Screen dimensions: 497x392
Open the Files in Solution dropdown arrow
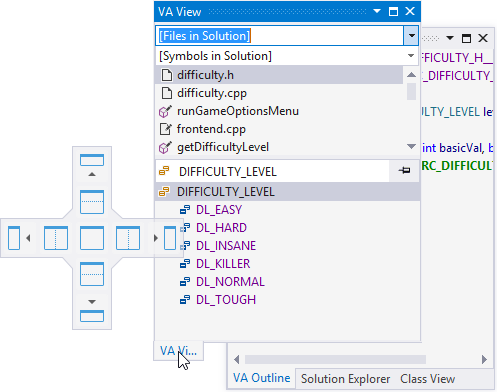tap(411, 36)
